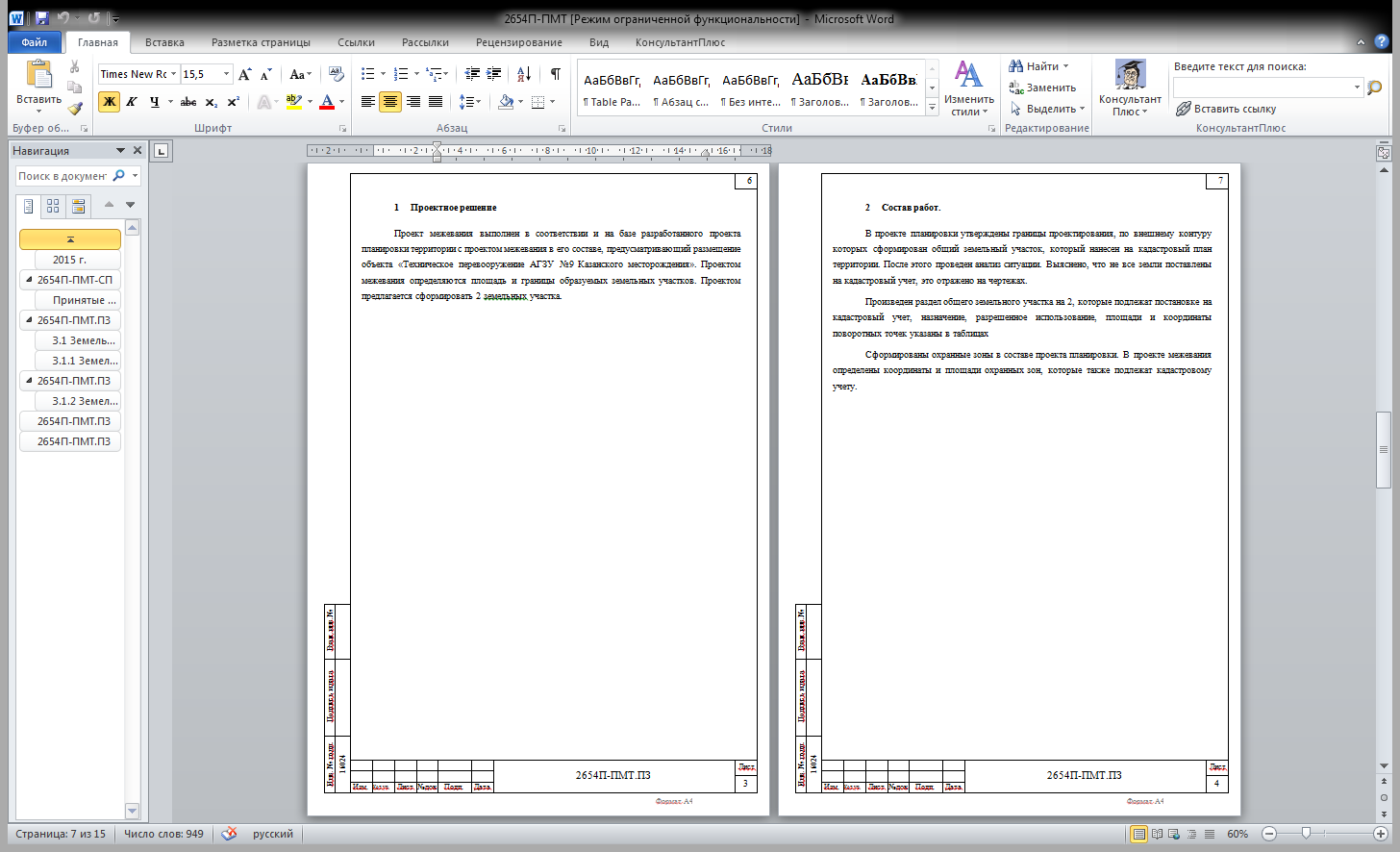Enable center alignment for paragraph

[390, 102]
